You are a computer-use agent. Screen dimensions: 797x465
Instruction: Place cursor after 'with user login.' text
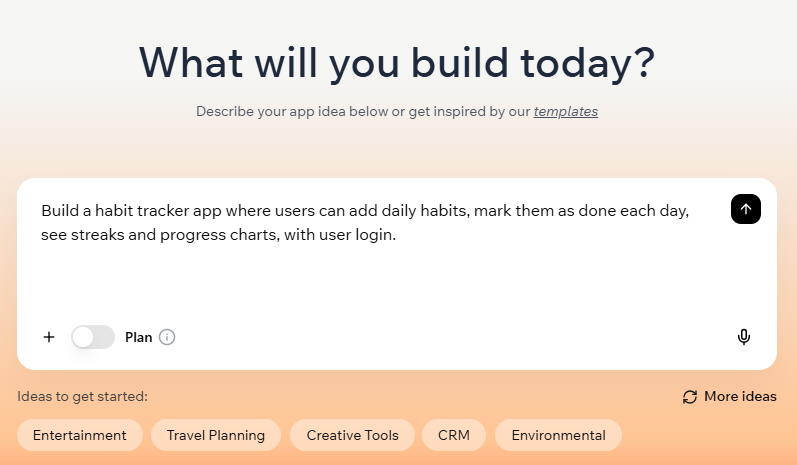click(x=398, y=237)
